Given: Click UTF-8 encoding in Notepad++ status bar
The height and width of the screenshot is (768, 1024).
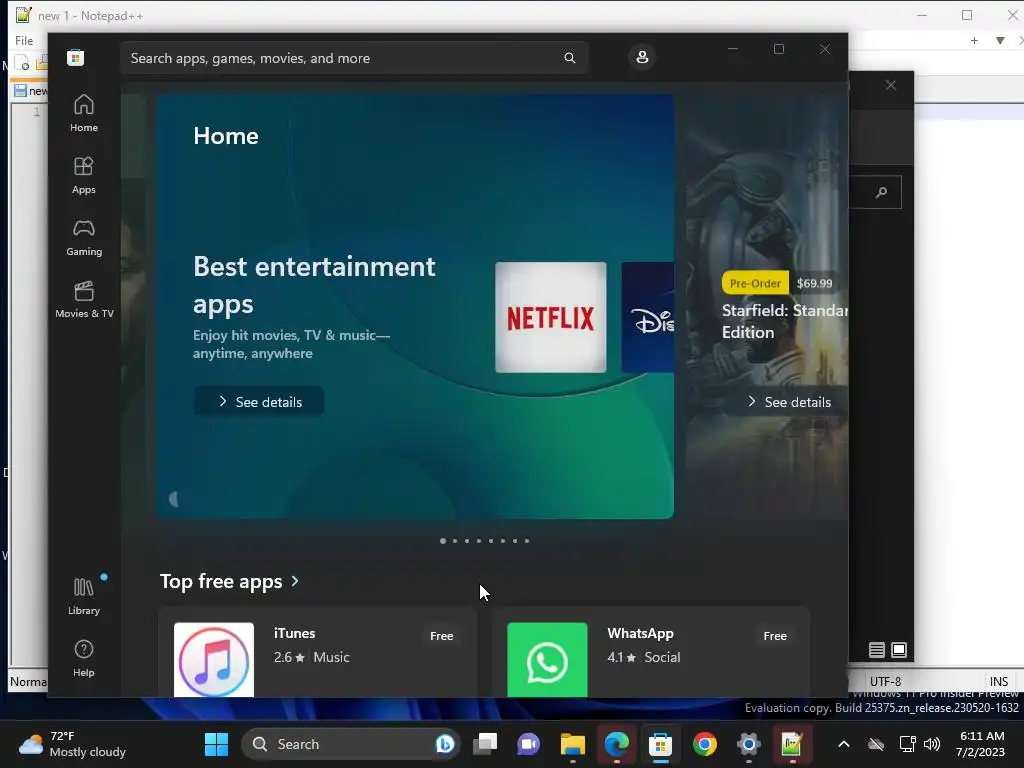Looking at the screenshot, I should [x=885, y=681].
